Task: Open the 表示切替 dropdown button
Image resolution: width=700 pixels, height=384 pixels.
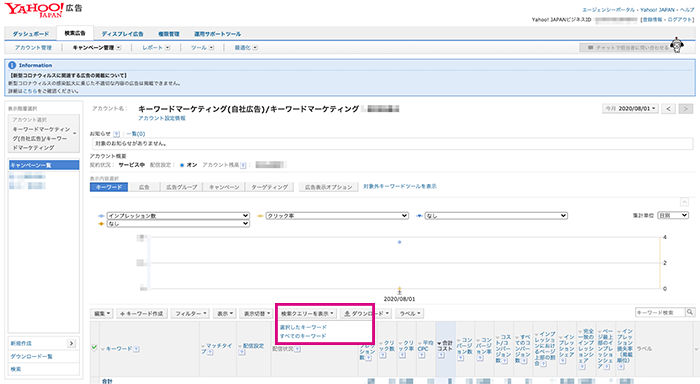Action: (x=256, y=313)
